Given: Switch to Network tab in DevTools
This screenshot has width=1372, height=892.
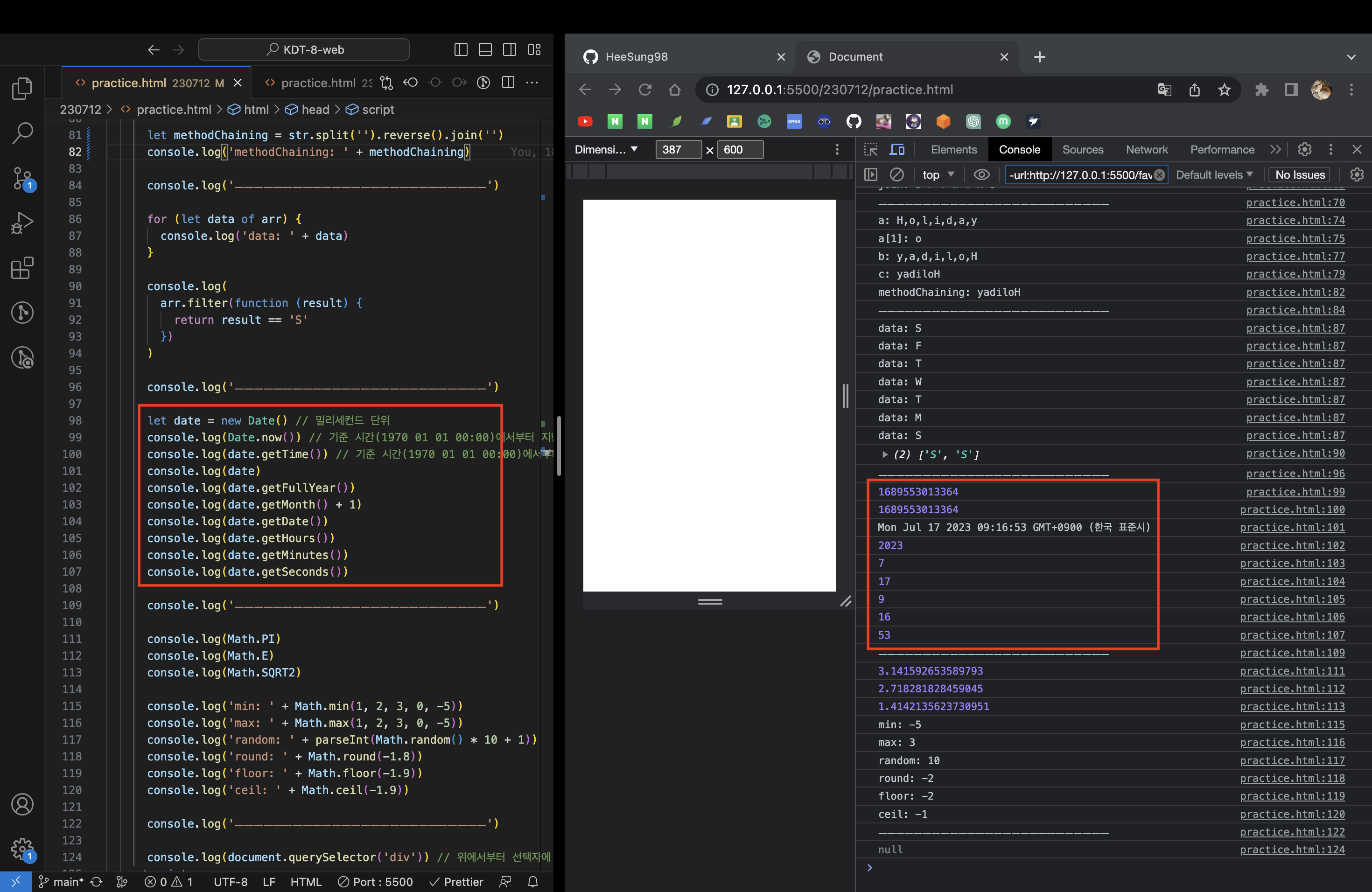Looking at the screenshot, I should [x=1146, y=149].
